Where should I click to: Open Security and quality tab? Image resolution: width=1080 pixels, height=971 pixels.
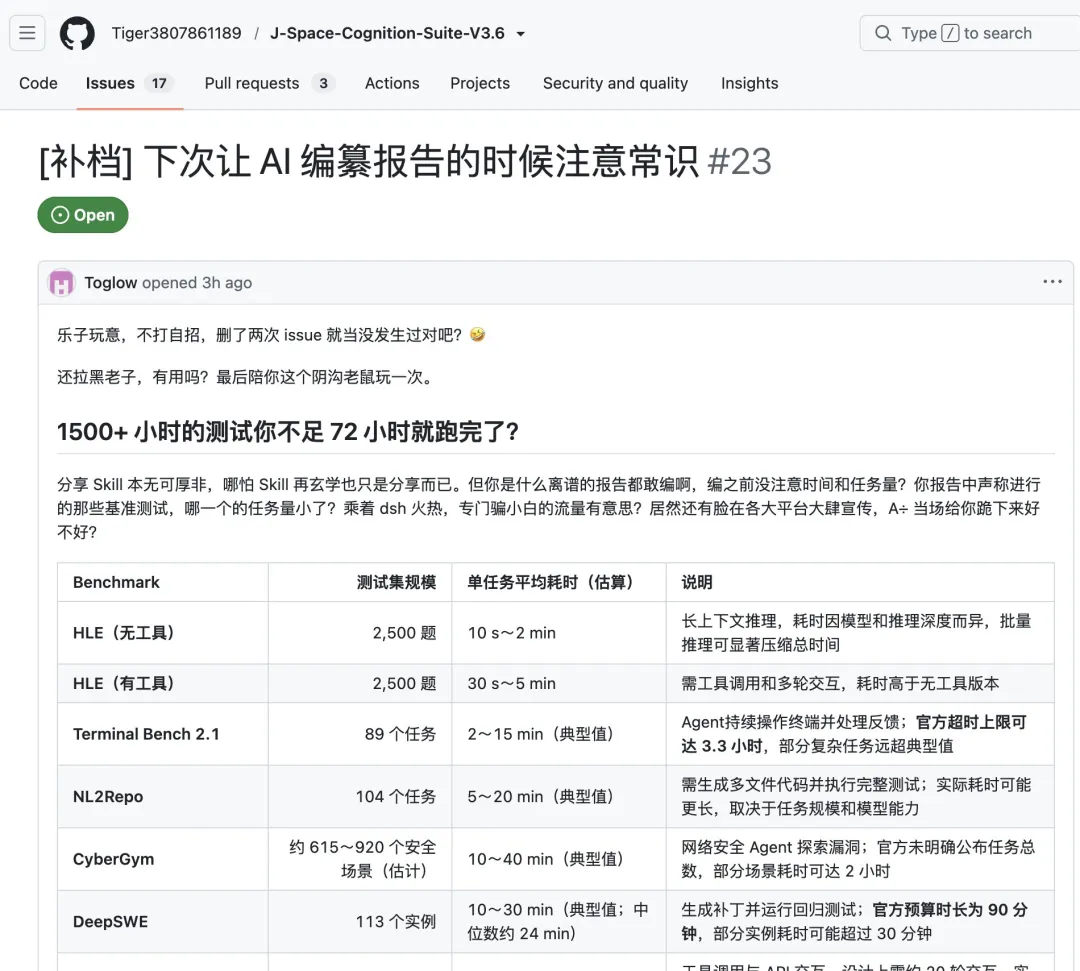615,83
